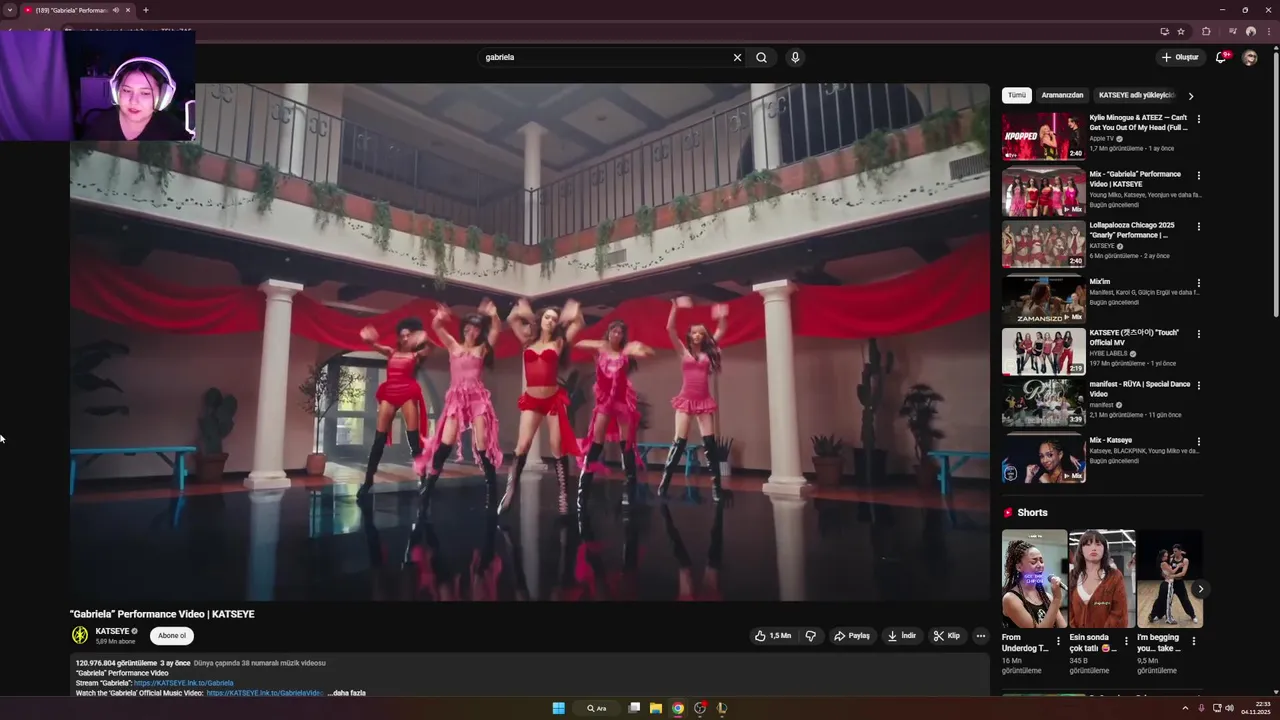
Task: Open a new browser tab with plus
Action: pos(146,10)
